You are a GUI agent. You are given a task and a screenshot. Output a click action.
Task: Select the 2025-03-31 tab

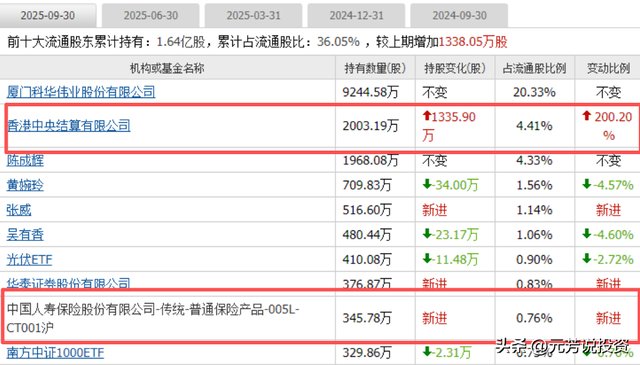(253, 16)
